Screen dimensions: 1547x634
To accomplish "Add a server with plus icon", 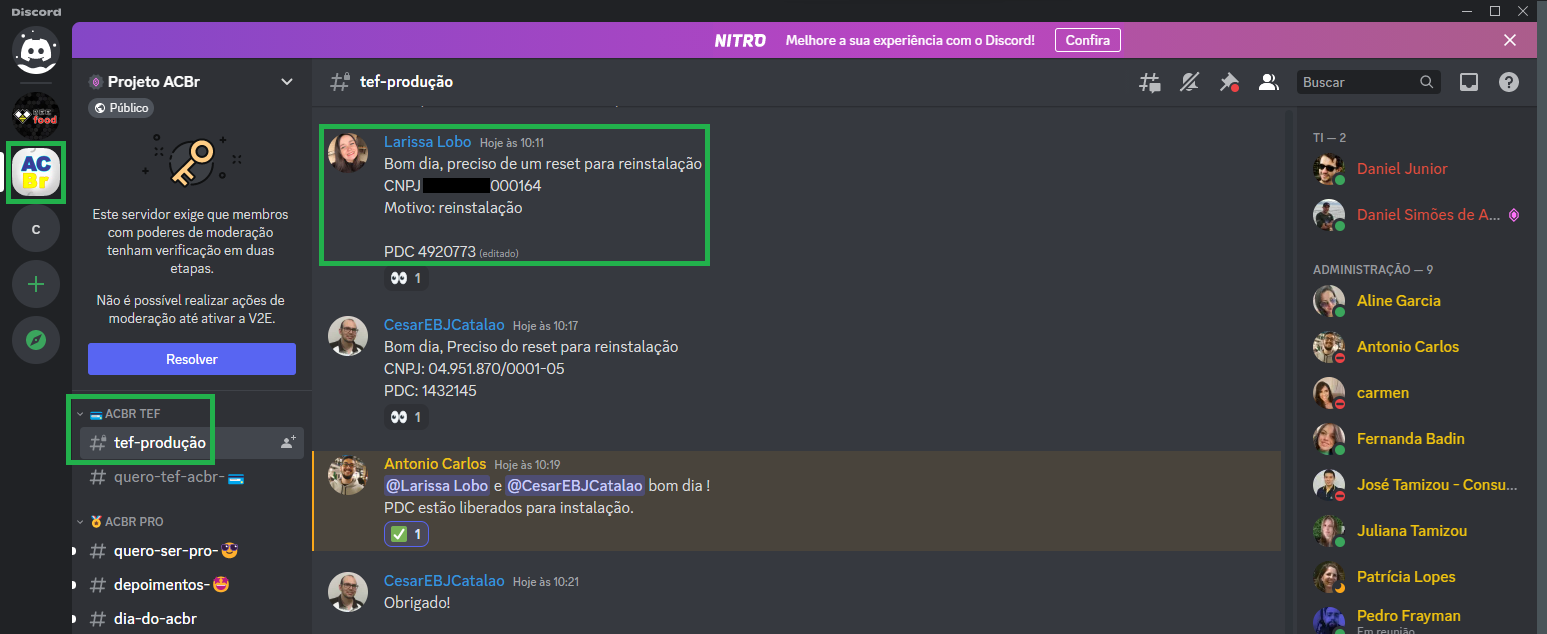I will click(x=36, y=284).
